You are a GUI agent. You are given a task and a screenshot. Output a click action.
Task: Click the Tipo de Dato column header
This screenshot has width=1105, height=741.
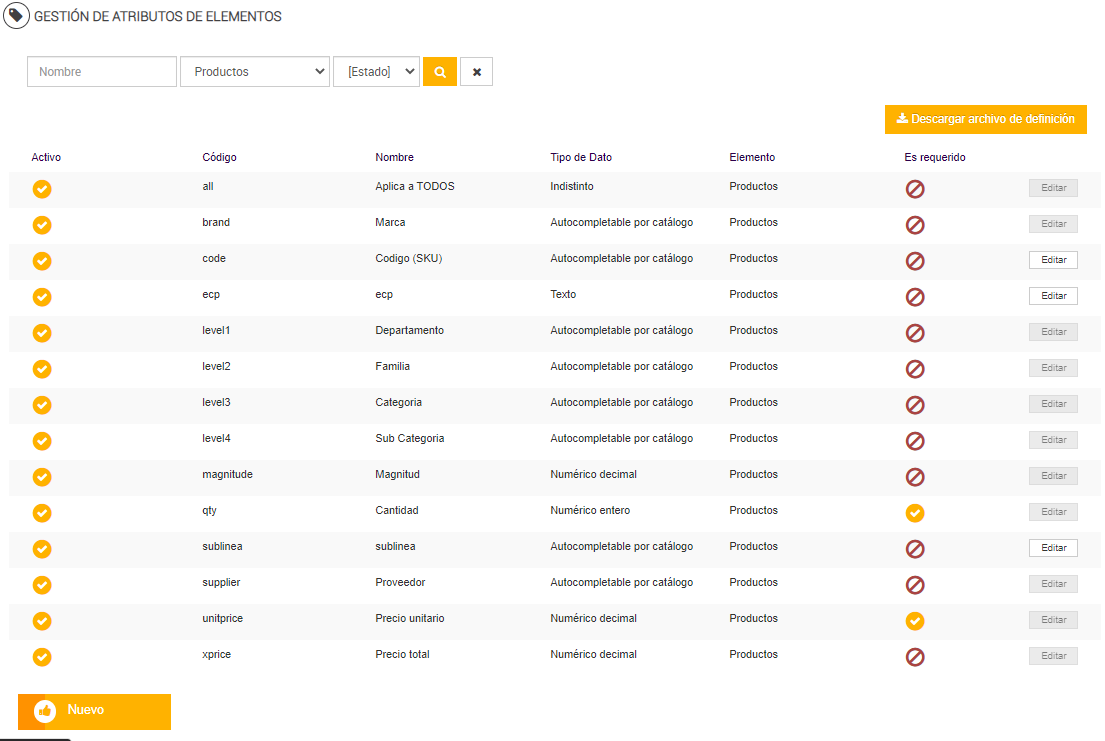click(x=581, y=157)
